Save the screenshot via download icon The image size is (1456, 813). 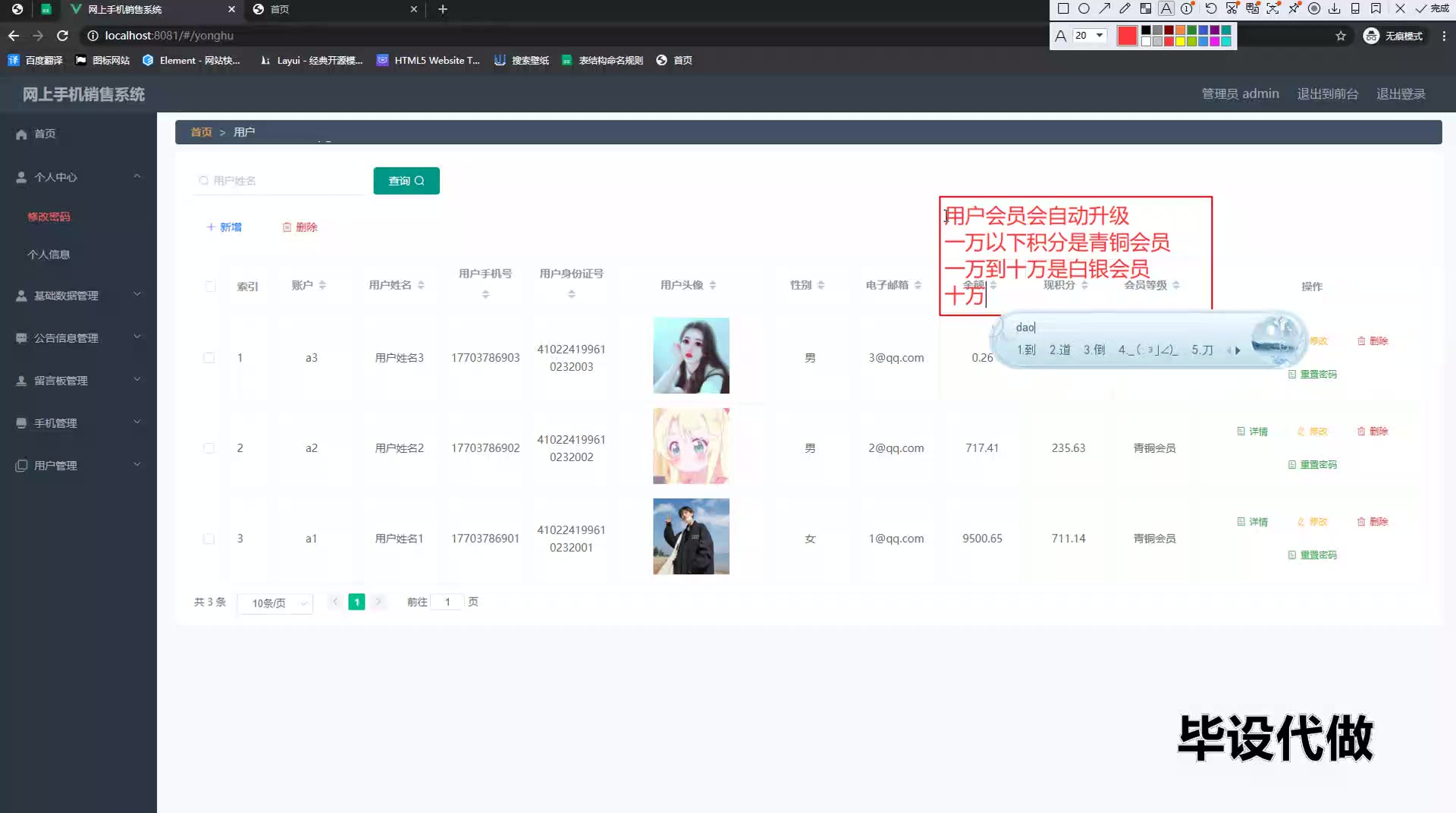[x=1335, y=9]
